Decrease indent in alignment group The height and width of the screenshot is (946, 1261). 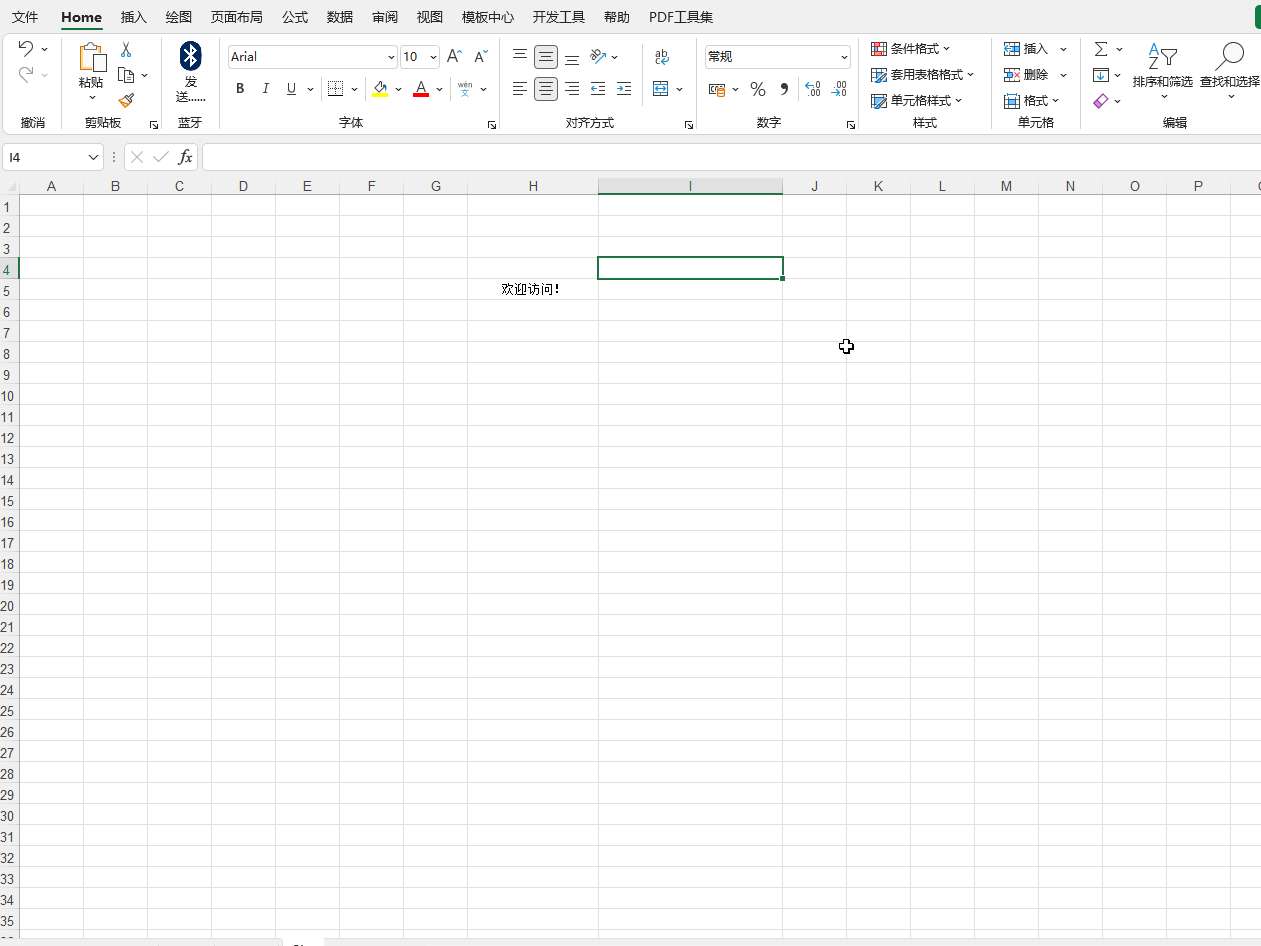point(598,89)
